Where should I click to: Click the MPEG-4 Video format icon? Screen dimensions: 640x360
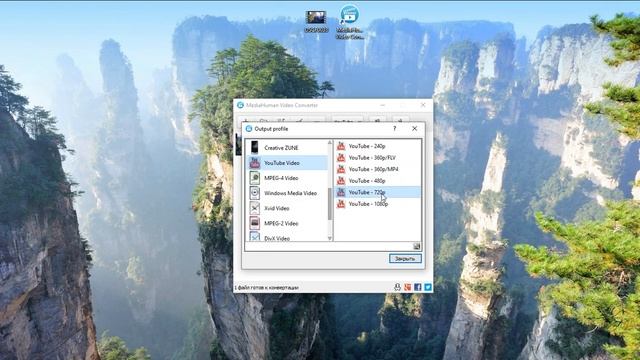(255, 178)
